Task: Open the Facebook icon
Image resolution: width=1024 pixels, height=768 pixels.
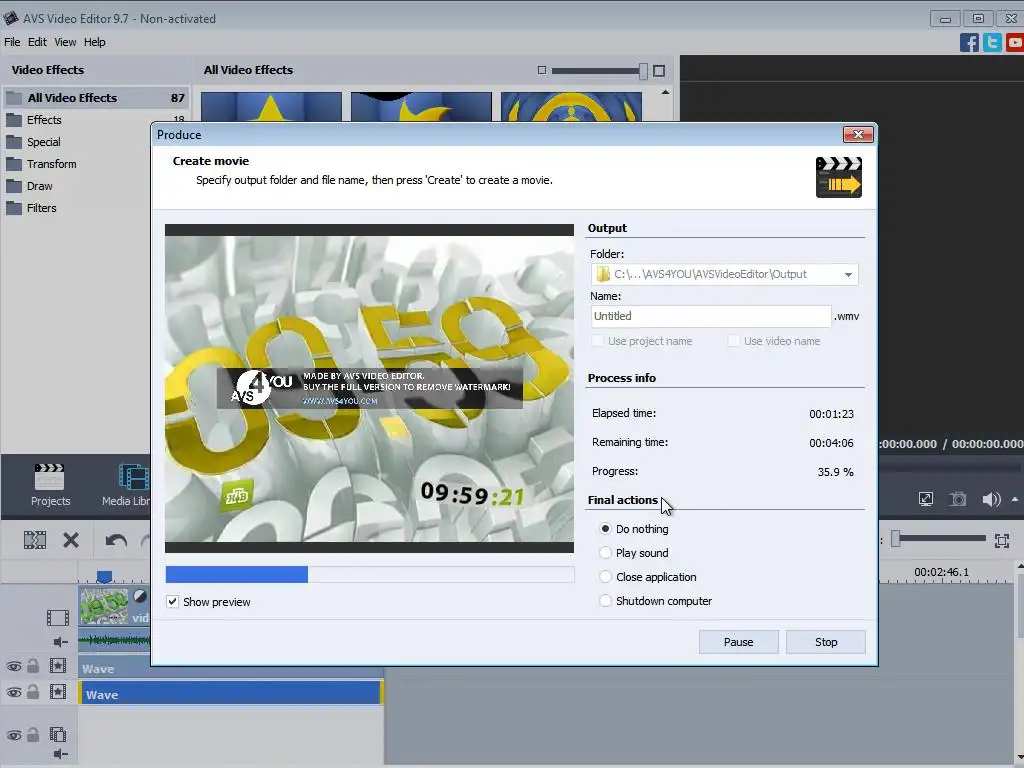Action: tap(969, 42)
